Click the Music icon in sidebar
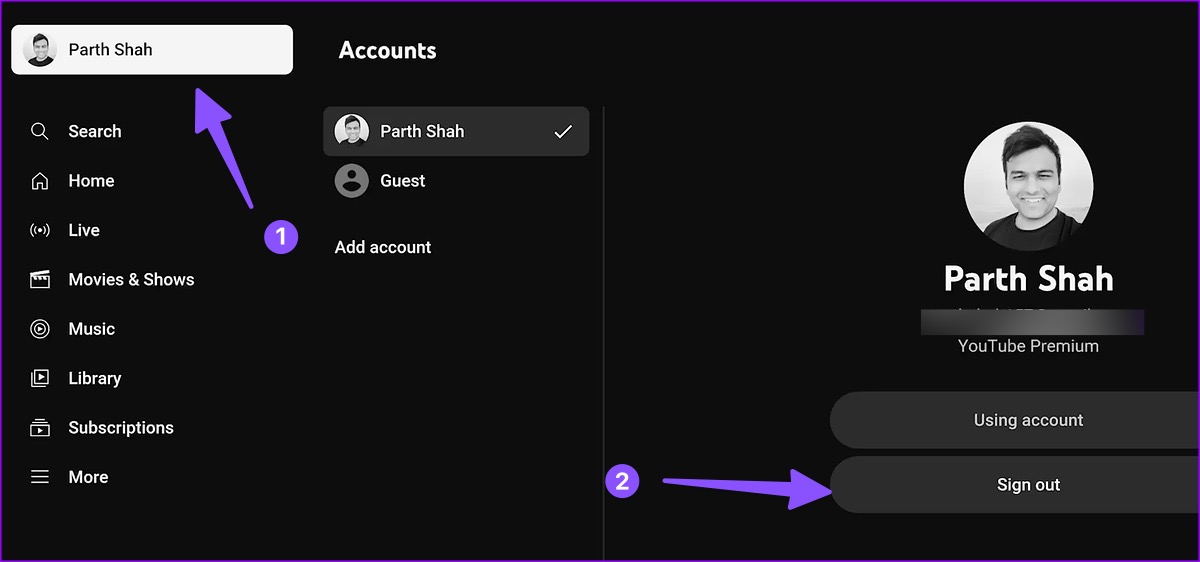The width and height of the screenshot is (1200, 562). (40, 329)
